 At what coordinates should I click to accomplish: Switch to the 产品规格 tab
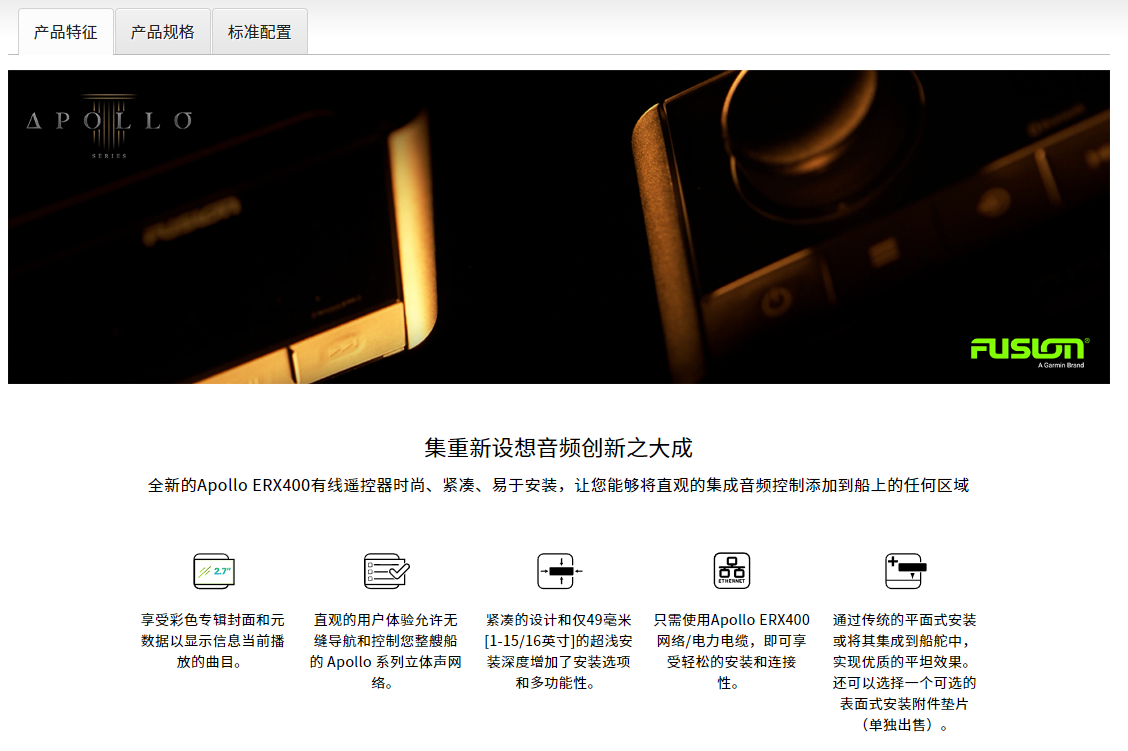coord(163,32)
